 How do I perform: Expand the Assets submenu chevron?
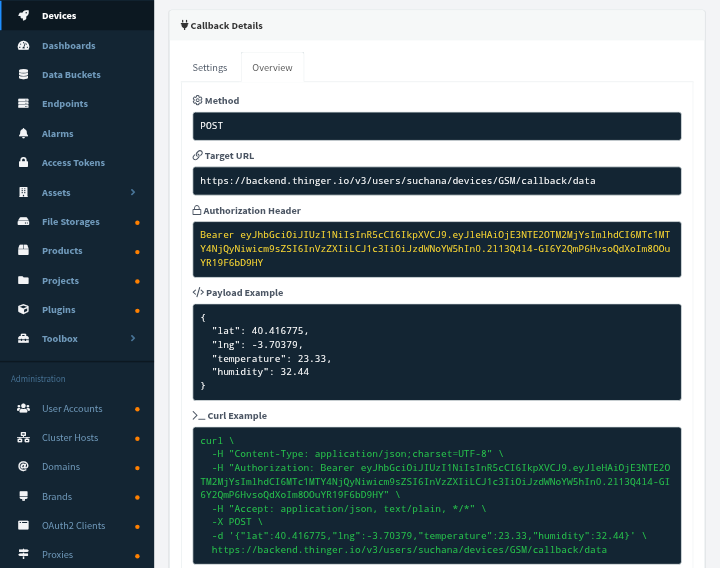click(133, 192)
